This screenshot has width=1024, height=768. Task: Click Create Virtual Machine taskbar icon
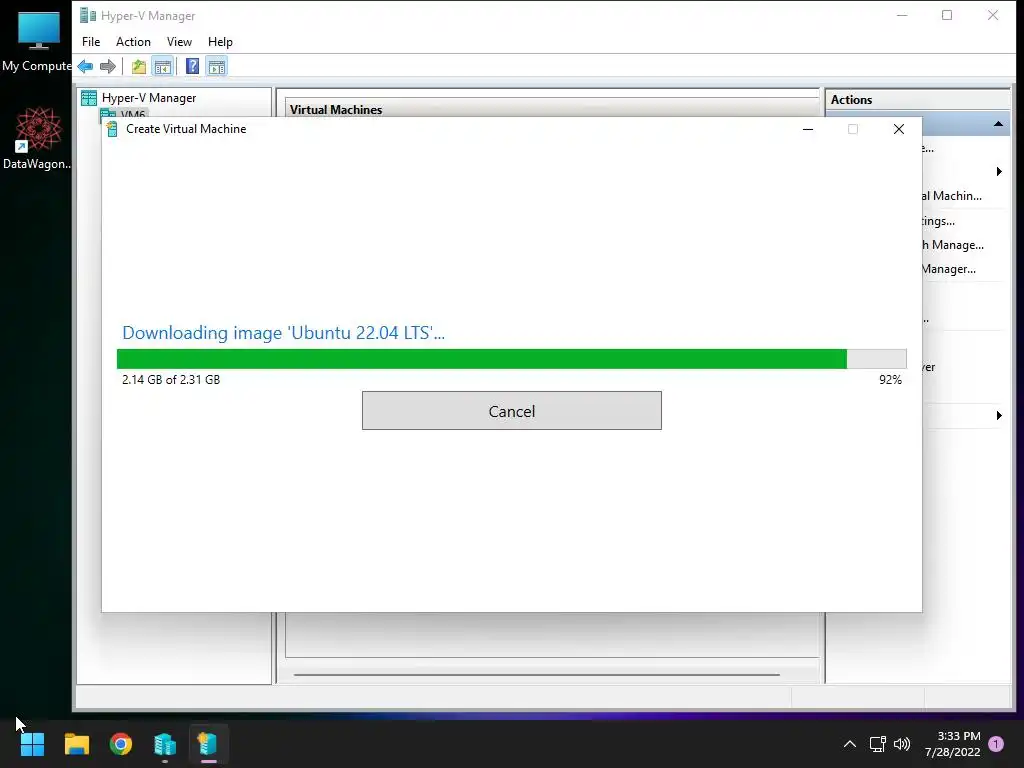[x=208, y=744]
